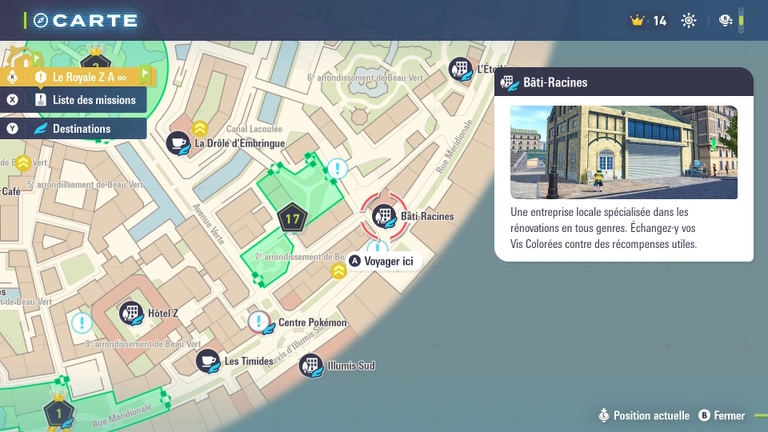Viewport: 768px width, 432px height.
Task: Click the Bâti-Racines preview photo
Action: pyautogui.click(x=623, y=152)
